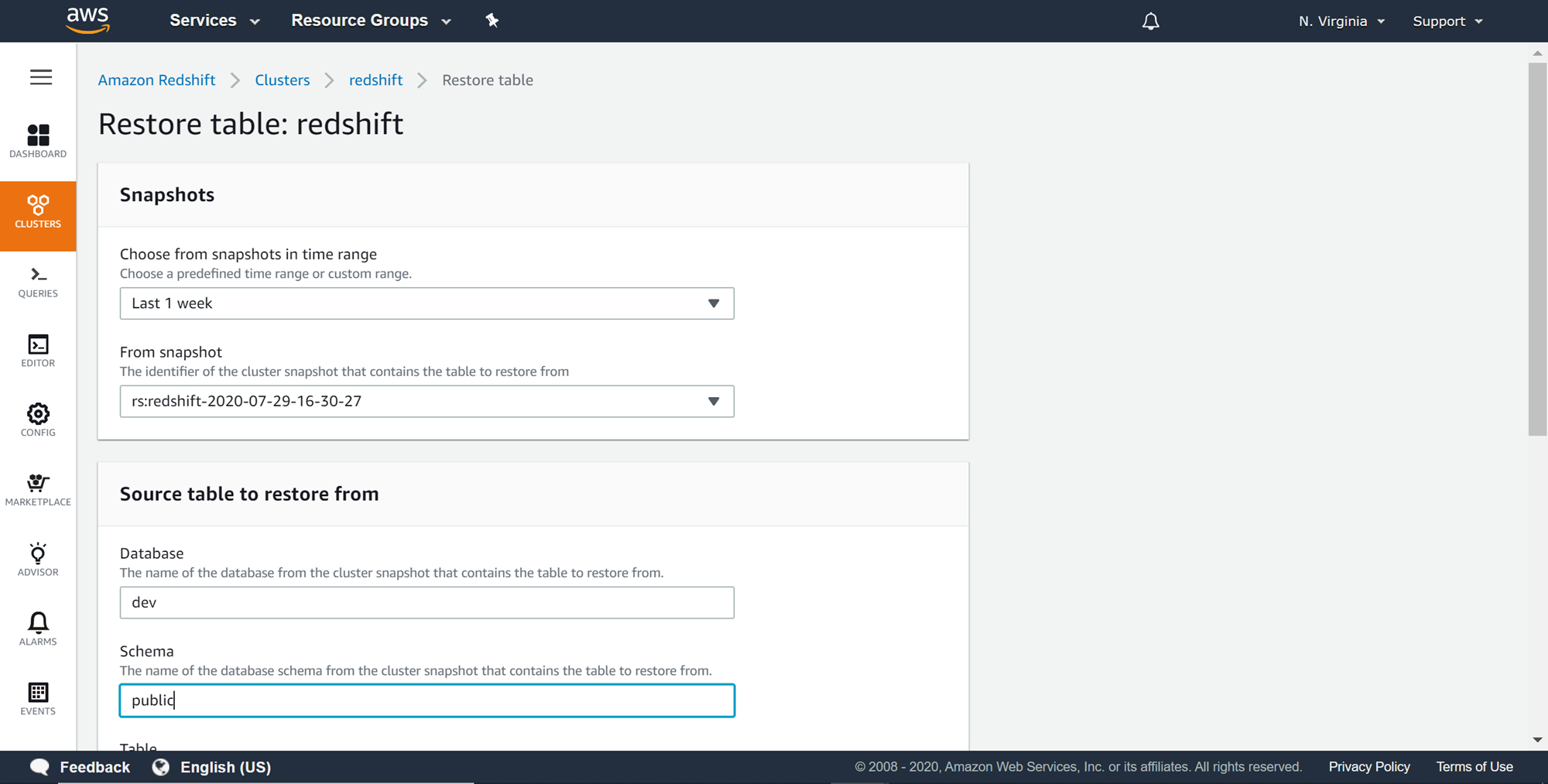Go to Amazon Redshift breadcrumb

156,80
